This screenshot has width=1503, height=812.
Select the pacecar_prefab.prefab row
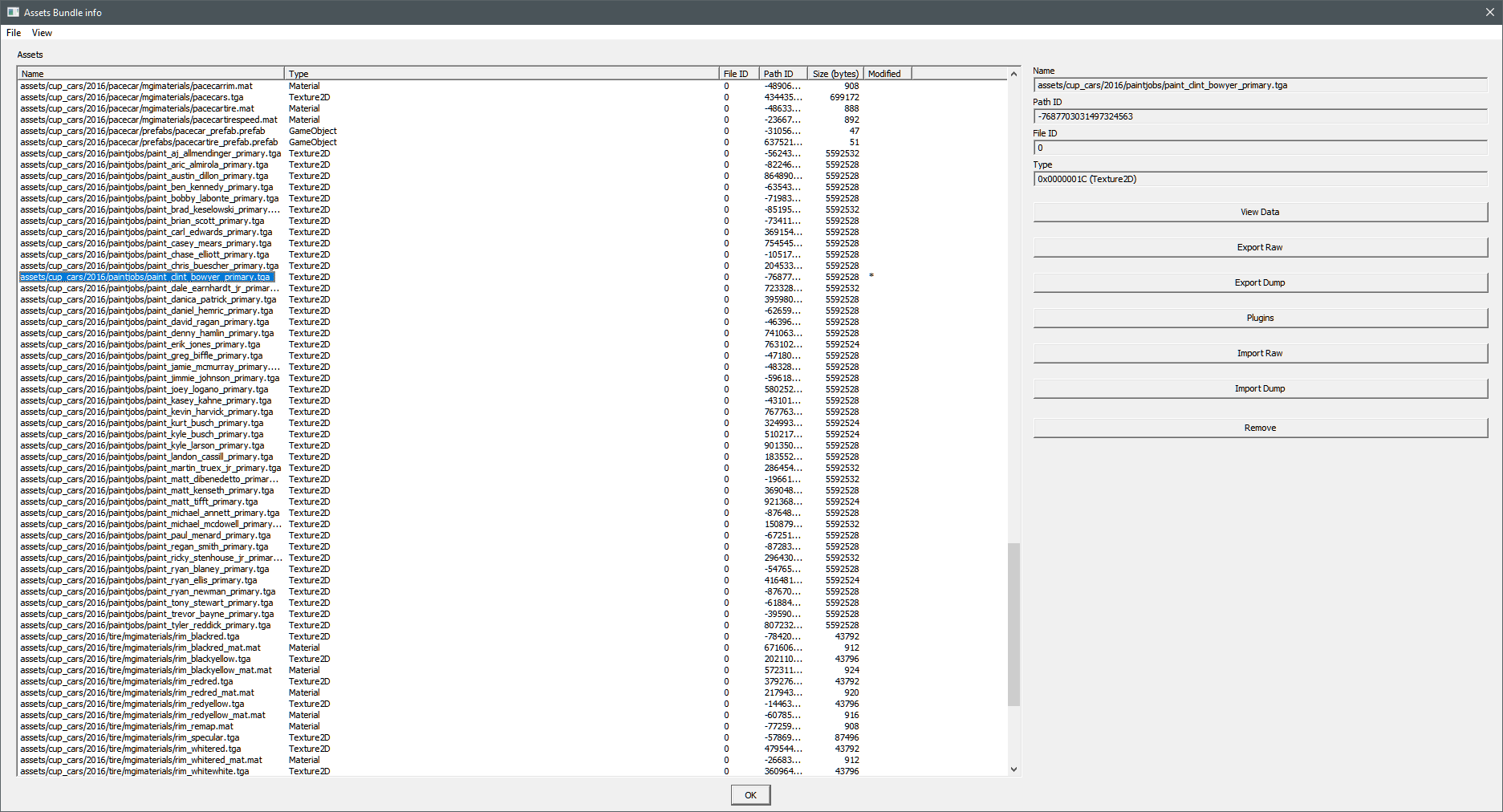click(512, 131)
